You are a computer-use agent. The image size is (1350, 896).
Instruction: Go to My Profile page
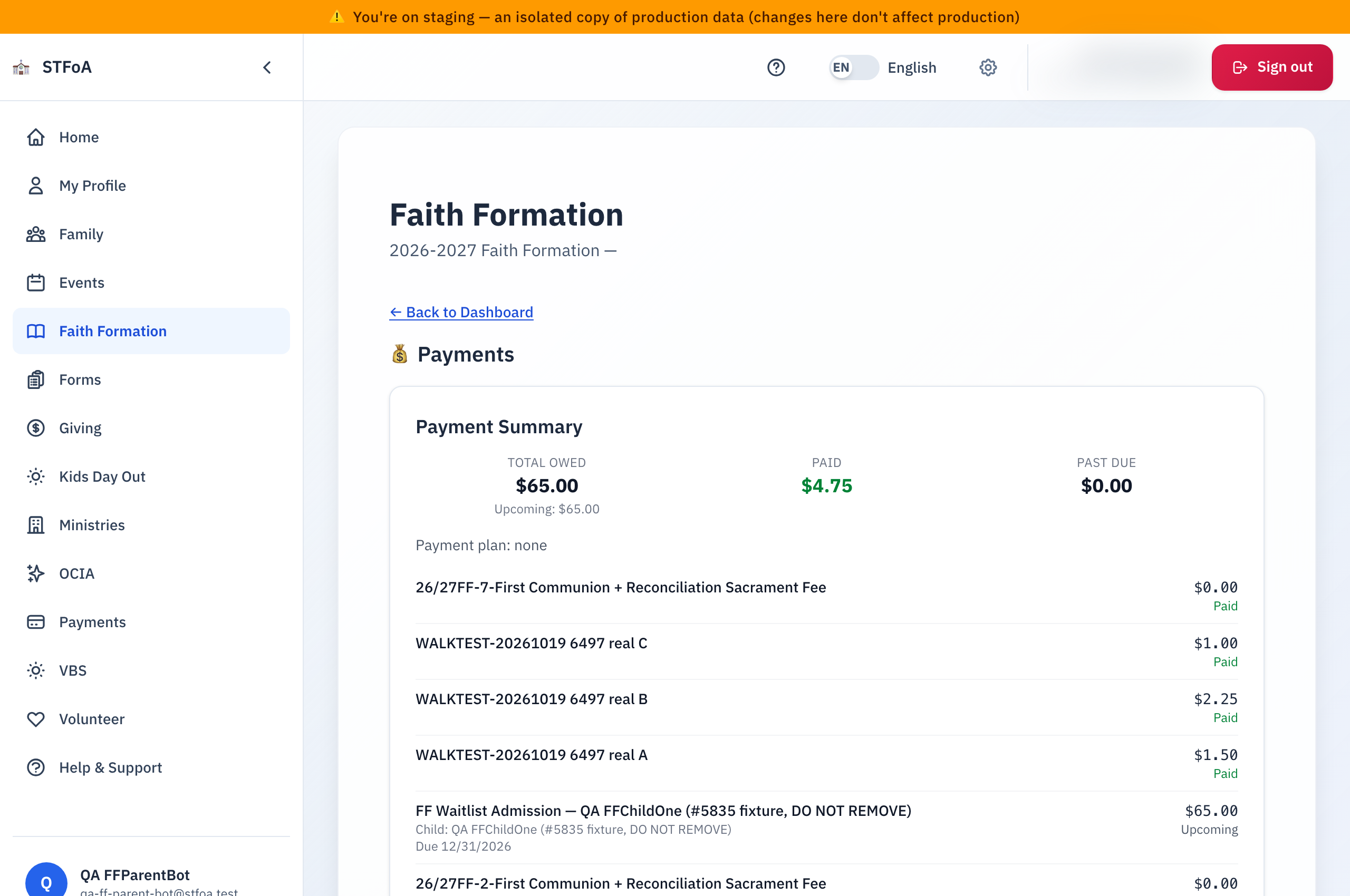[151, 186]
